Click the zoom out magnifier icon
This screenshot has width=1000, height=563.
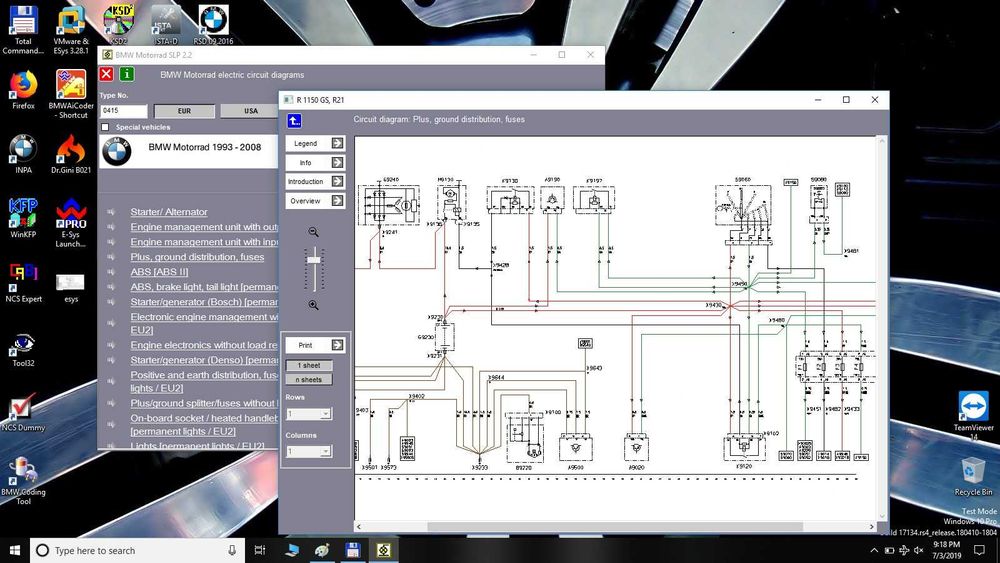pyautogui.click(x=313, y=232)
